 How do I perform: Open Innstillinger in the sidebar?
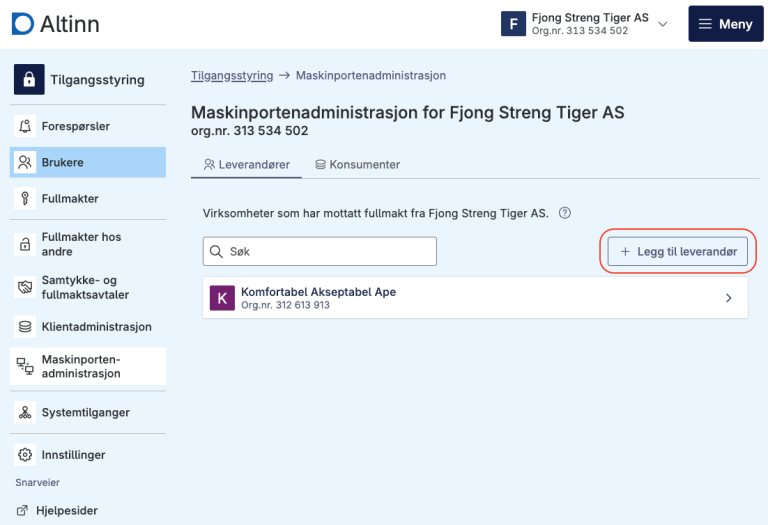[x=88, y=454]
